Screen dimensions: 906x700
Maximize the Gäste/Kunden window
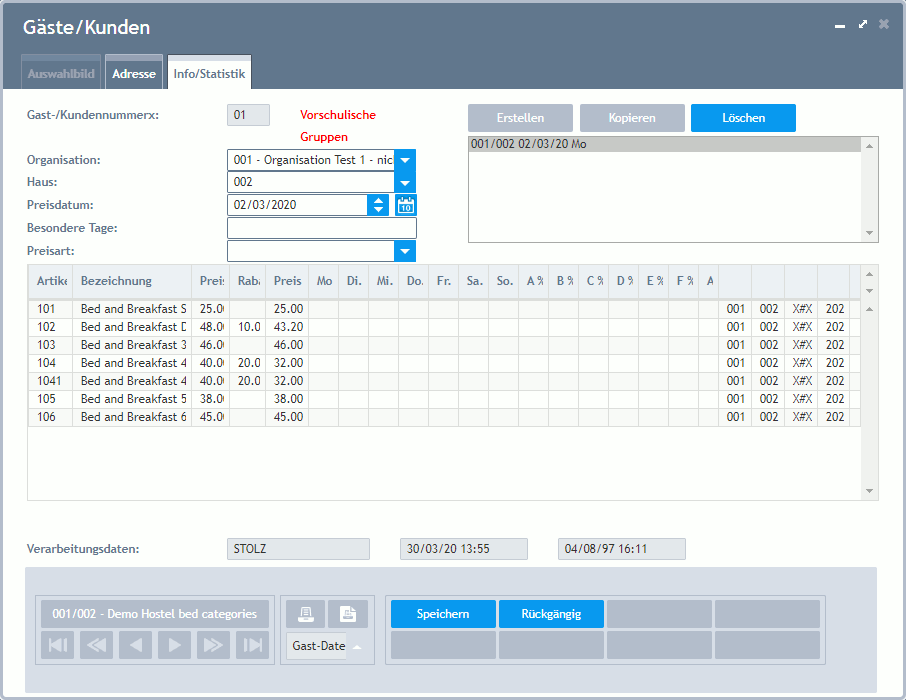[863, 24]
